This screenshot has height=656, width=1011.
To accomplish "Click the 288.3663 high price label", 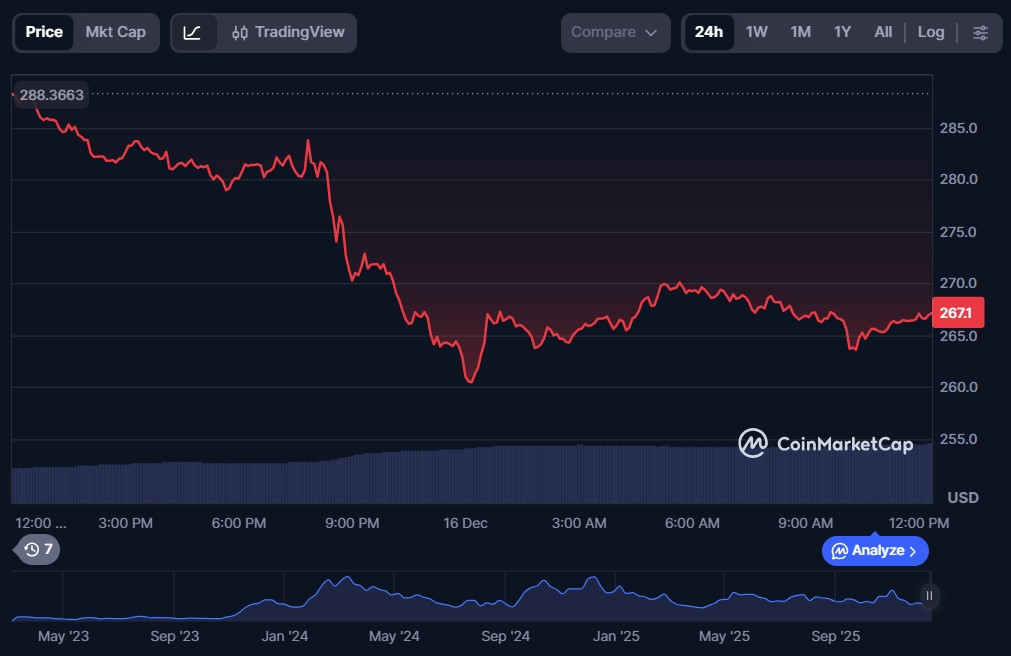I will 51,95.
